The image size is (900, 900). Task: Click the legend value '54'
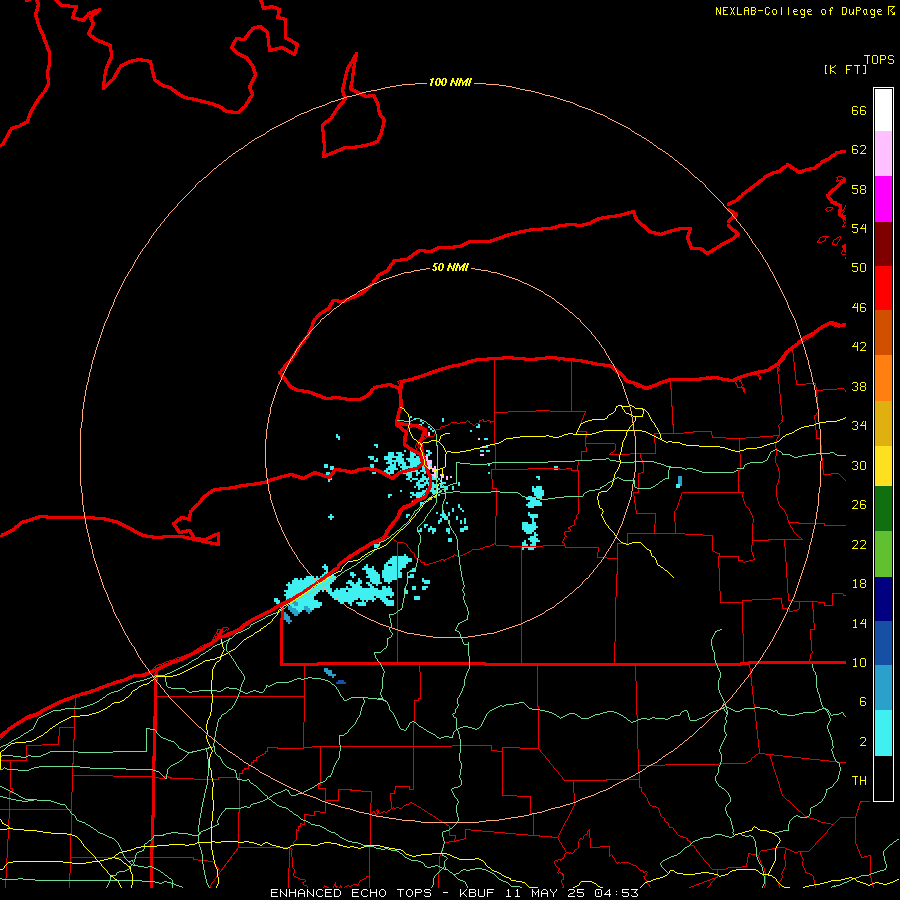(859, 228)
